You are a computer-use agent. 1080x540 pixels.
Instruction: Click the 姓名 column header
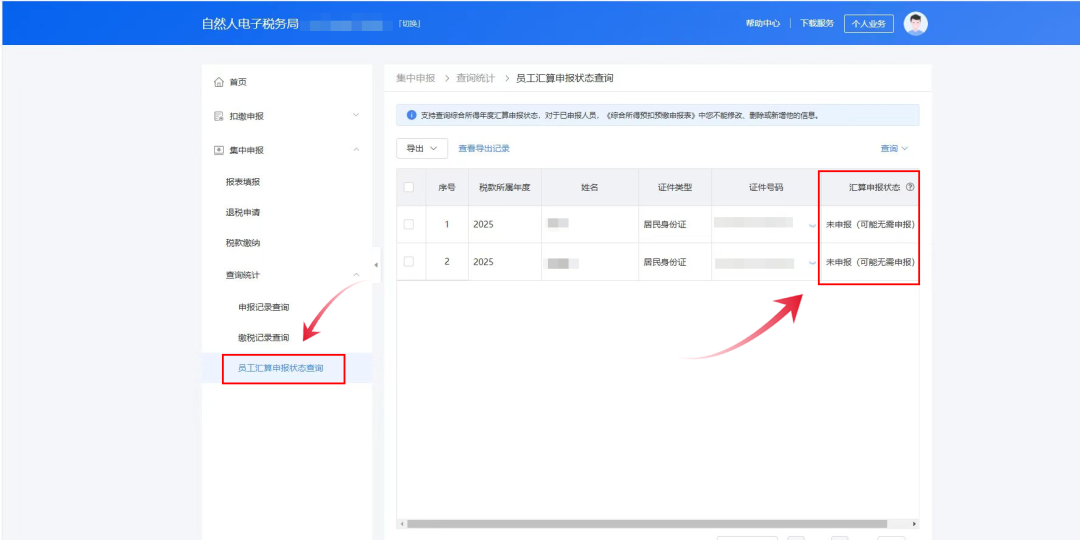(590, 187)
